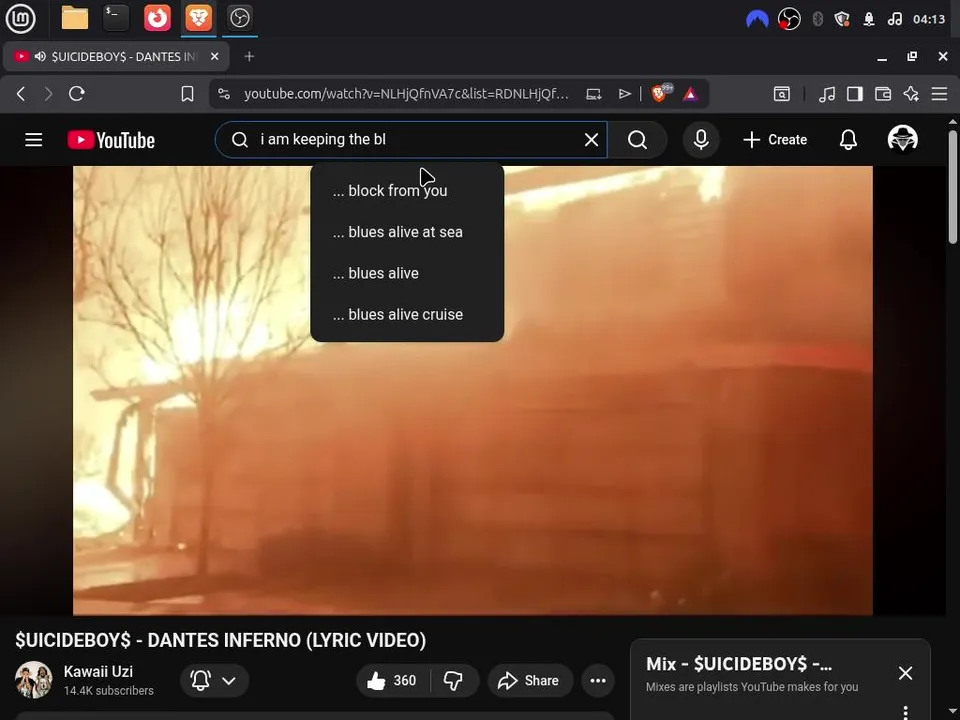Open a new browser tab
Viewport: 960px width, 720px height.
coord(249,56)
